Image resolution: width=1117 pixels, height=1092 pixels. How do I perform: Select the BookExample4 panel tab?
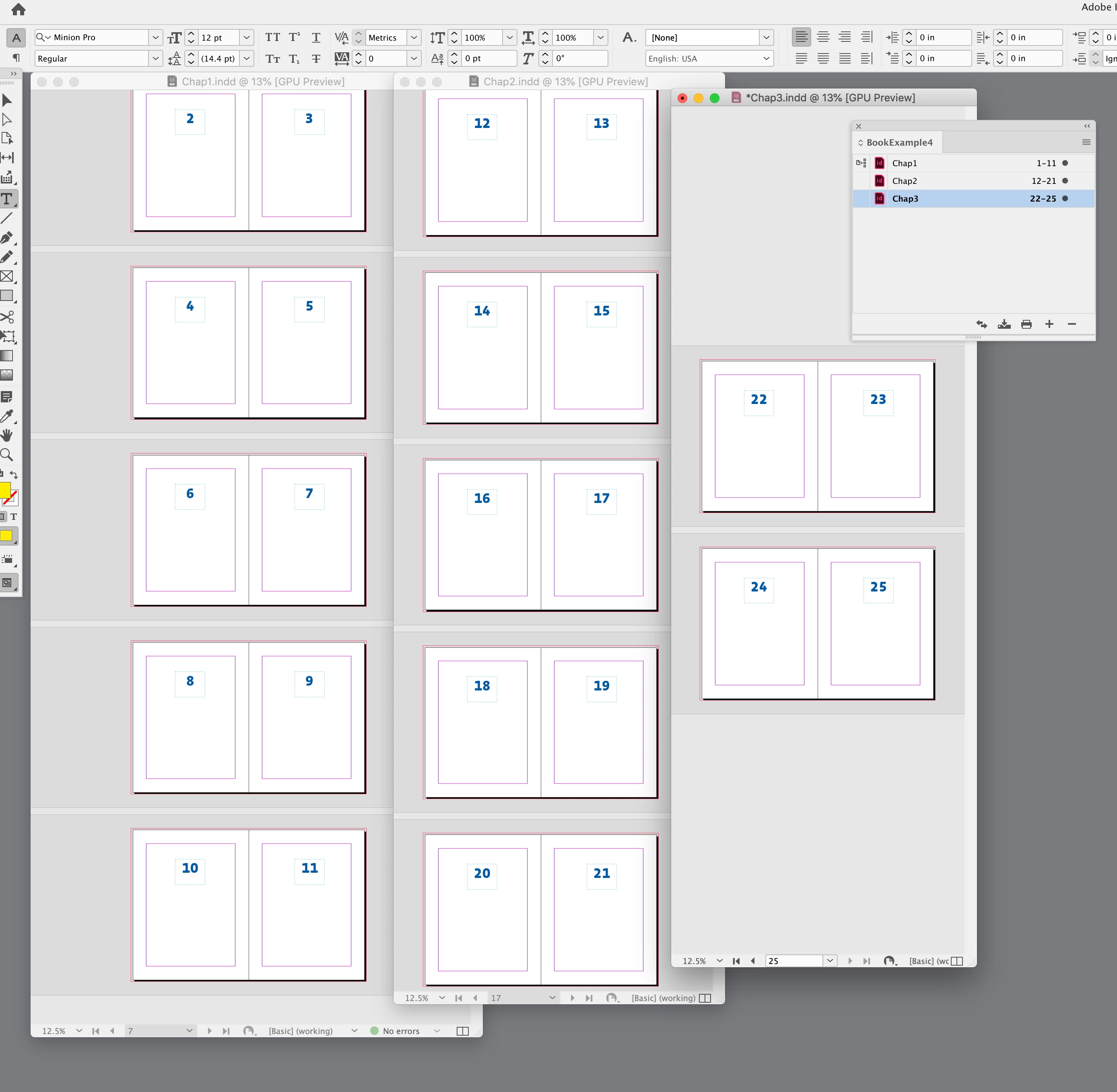point(899,142)
